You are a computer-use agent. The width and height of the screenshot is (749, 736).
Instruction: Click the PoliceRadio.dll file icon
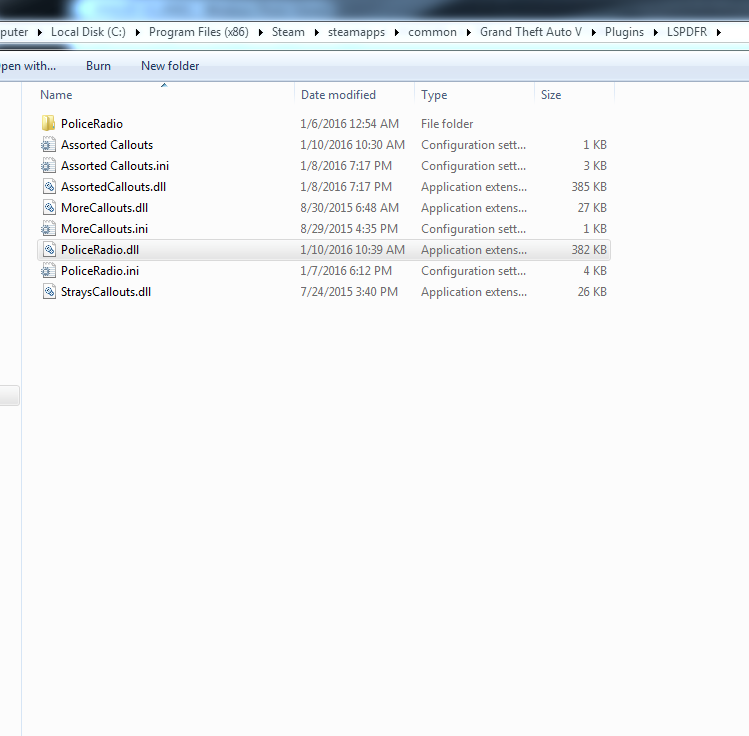tap(48, 249)
